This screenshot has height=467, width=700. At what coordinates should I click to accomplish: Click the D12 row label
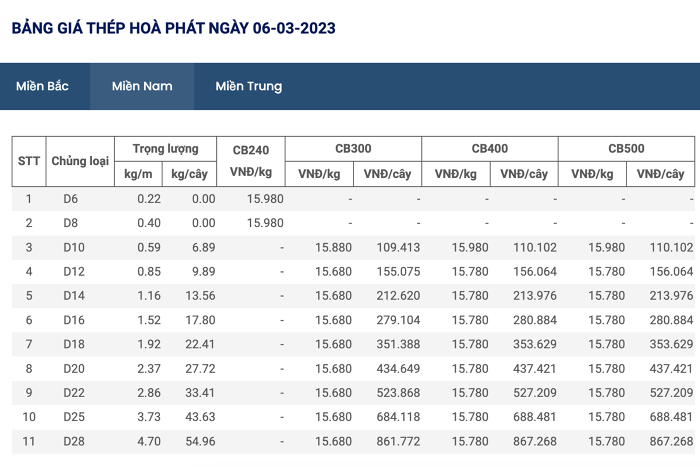(74, 271)
